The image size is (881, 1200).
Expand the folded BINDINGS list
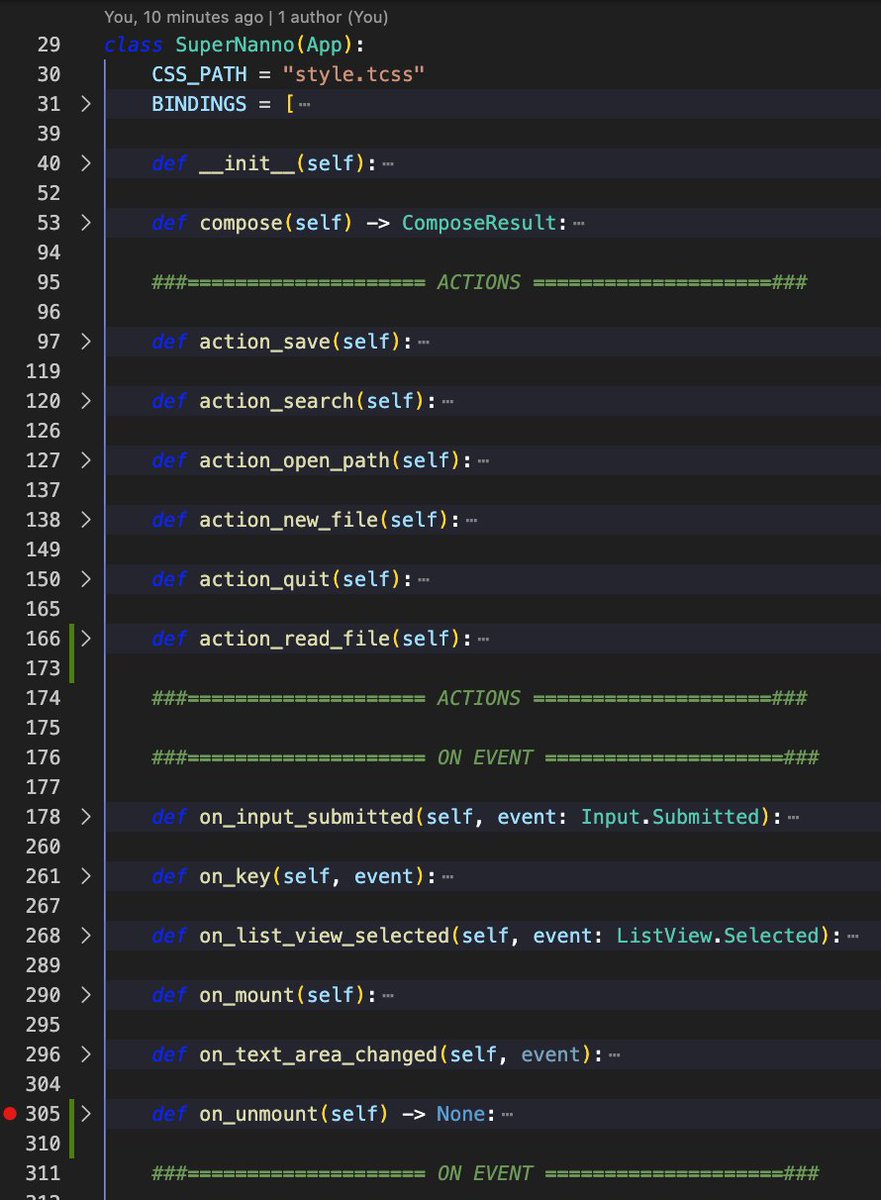click(x=85, y=104)
